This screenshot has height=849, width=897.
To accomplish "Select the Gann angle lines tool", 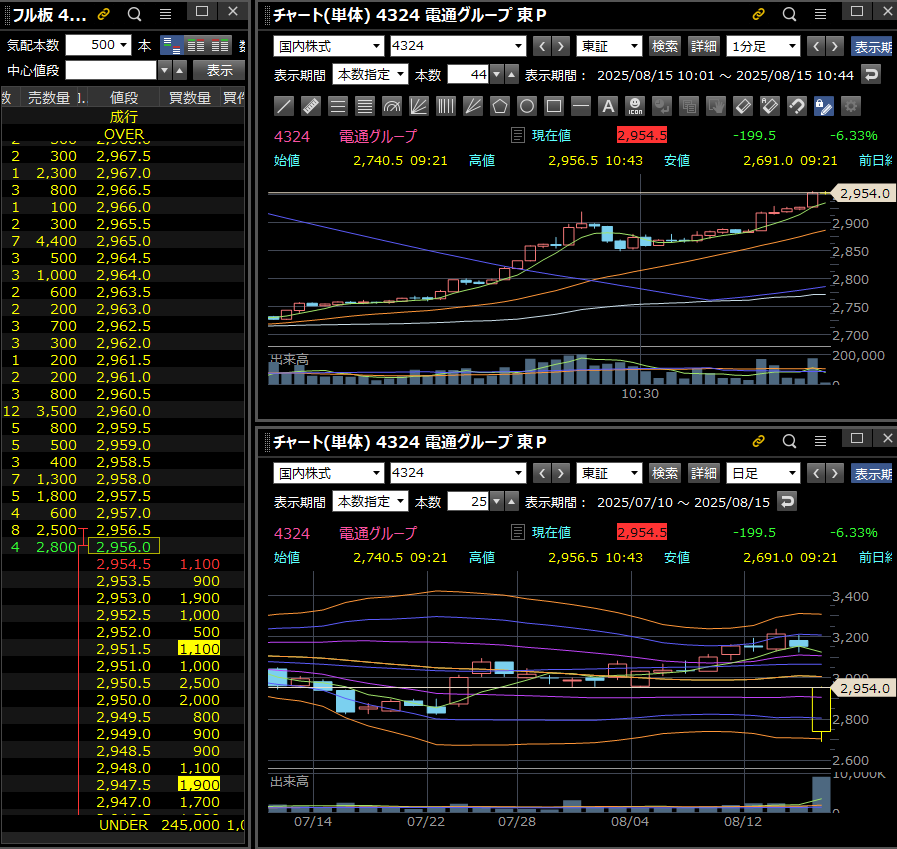I will 473,106.
